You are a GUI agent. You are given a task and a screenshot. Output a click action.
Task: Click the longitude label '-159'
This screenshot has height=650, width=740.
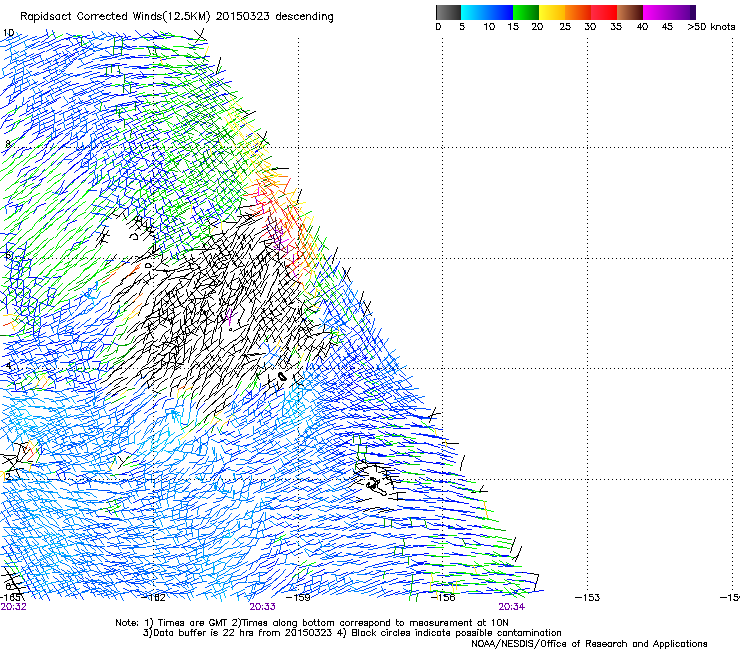tap(299, 597)
